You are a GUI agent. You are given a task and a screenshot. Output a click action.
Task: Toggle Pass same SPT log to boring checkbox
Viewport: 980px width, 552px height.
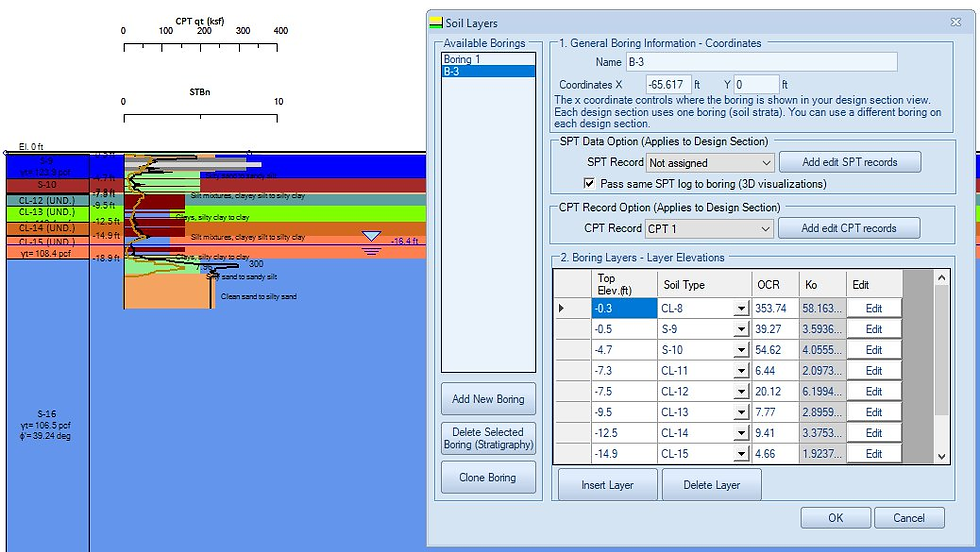tap(589, 183)
